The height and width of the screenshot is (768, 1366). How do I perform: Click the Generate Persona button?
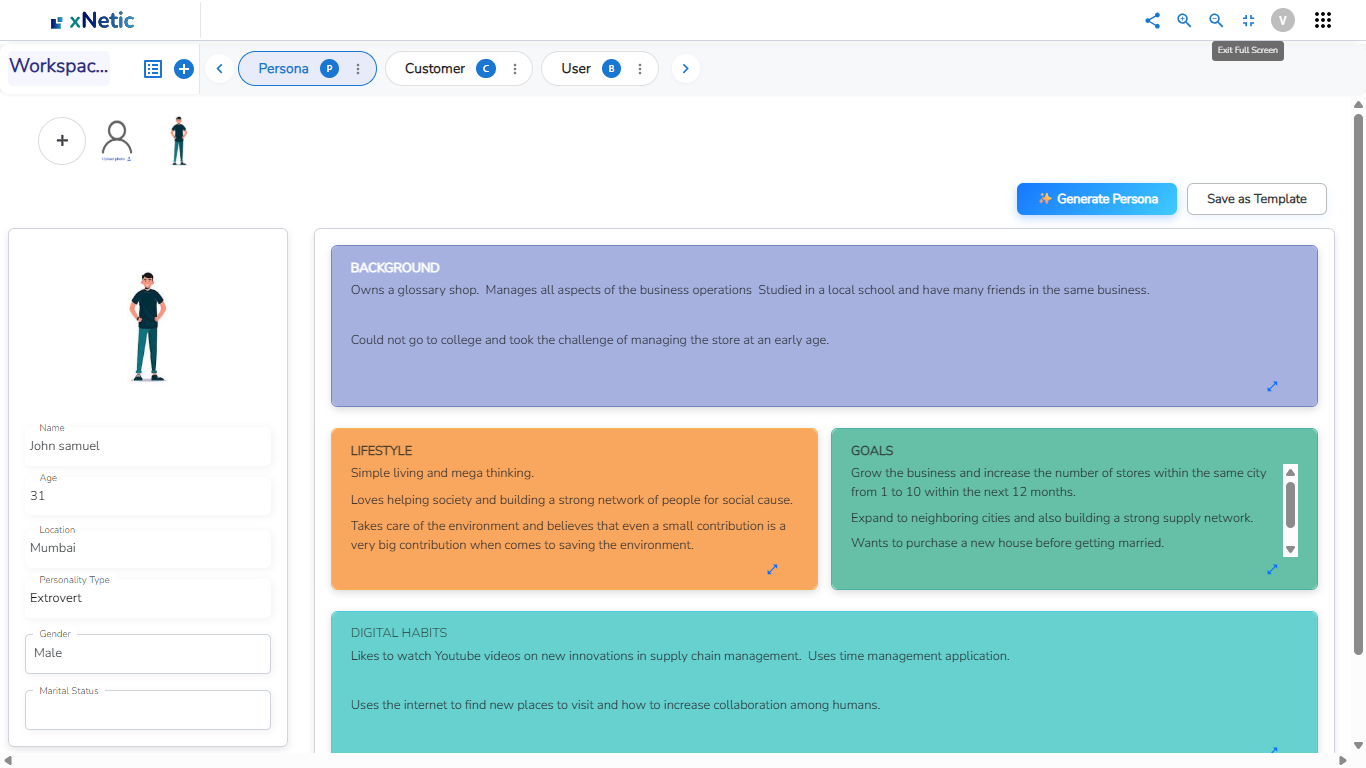click(1096, 199)
